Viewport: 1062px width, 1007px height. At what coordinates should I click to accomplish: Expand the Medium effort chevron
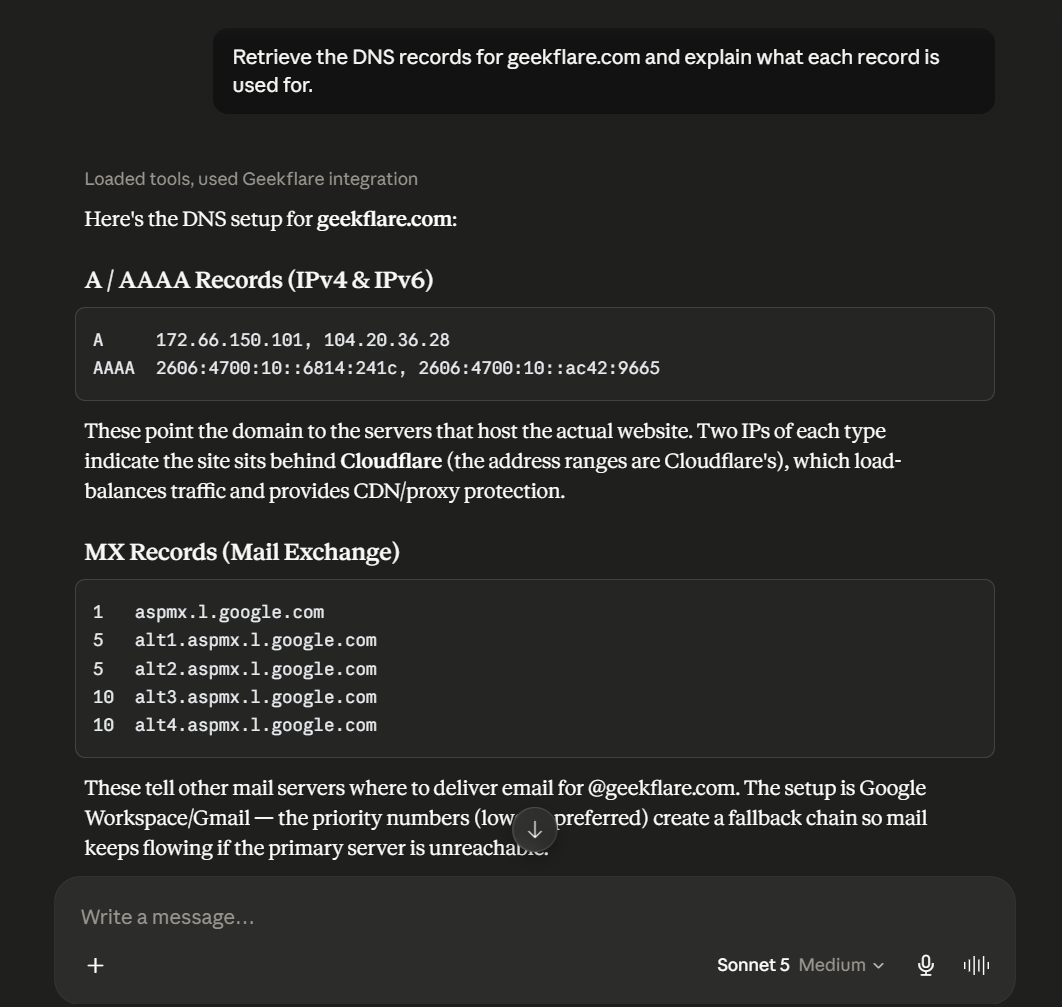tap(878, 966)
